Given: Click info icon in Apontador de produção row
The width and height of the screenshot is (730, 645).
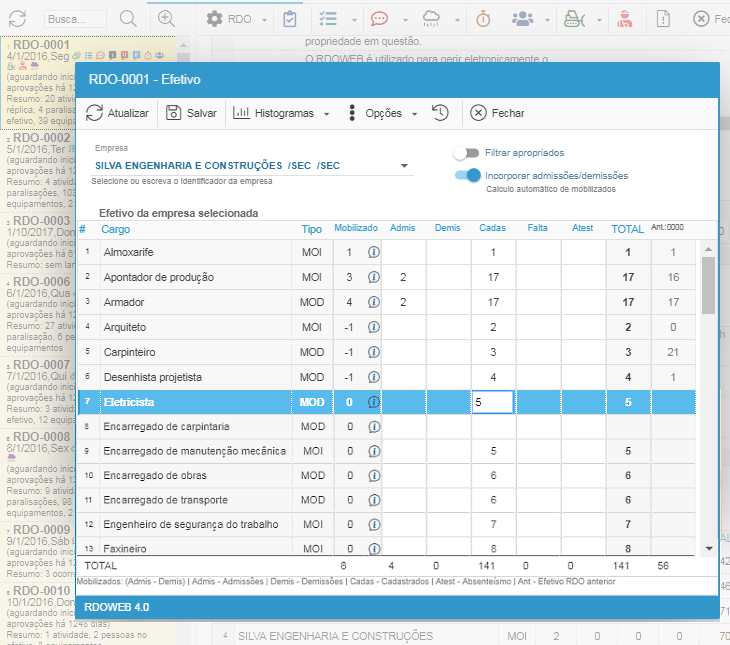Looking at the screenshot, I should pos(374,277).
